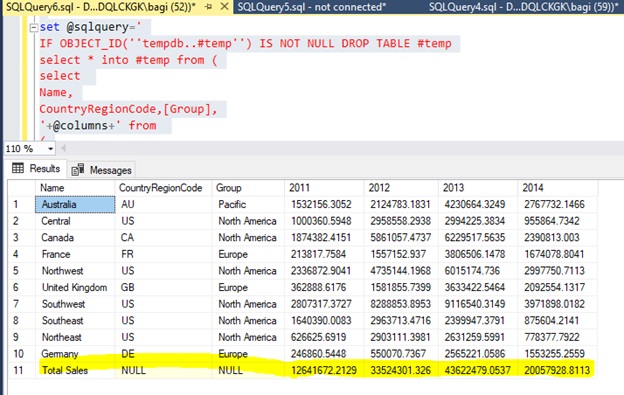Select the Name column header

click(75, 188)
